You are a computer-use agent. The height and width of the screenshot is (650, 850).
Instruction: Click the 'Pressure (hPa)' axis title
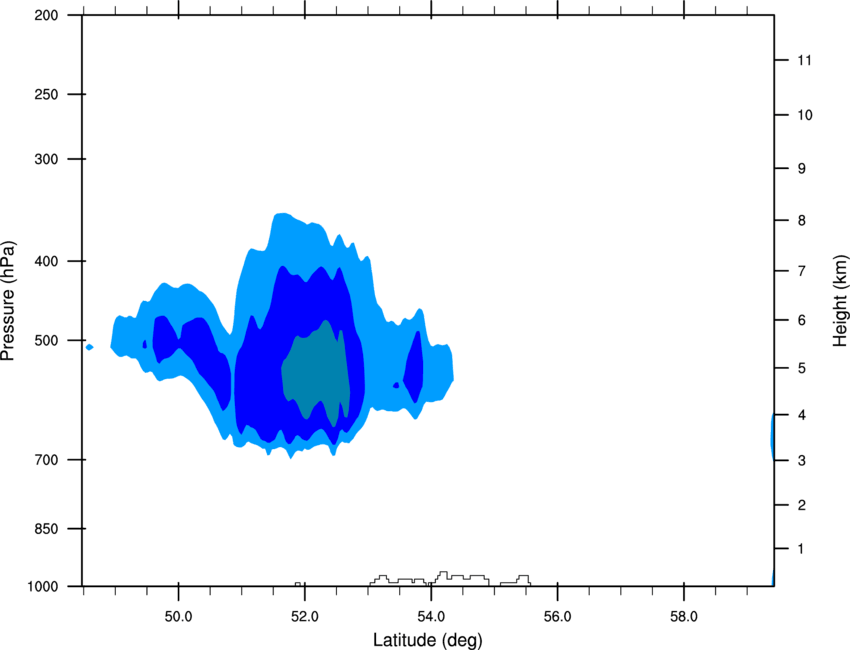click(8, 301)
